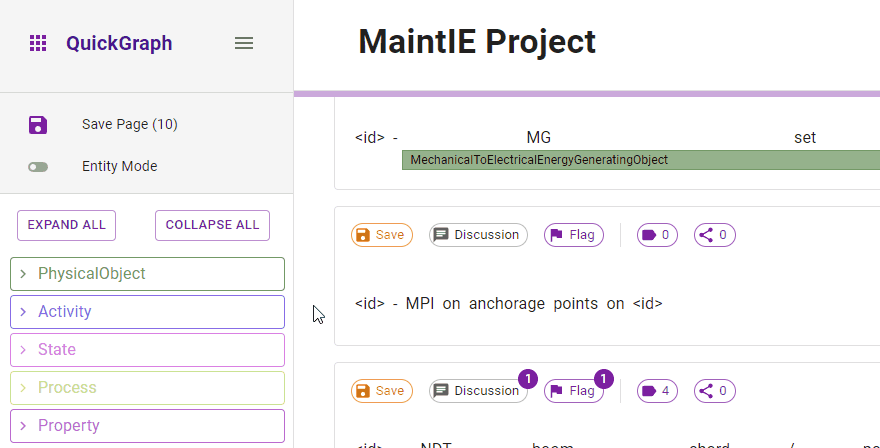
Task: Click the Save Page floppy disk icon
Action: [x=38, y=124]
